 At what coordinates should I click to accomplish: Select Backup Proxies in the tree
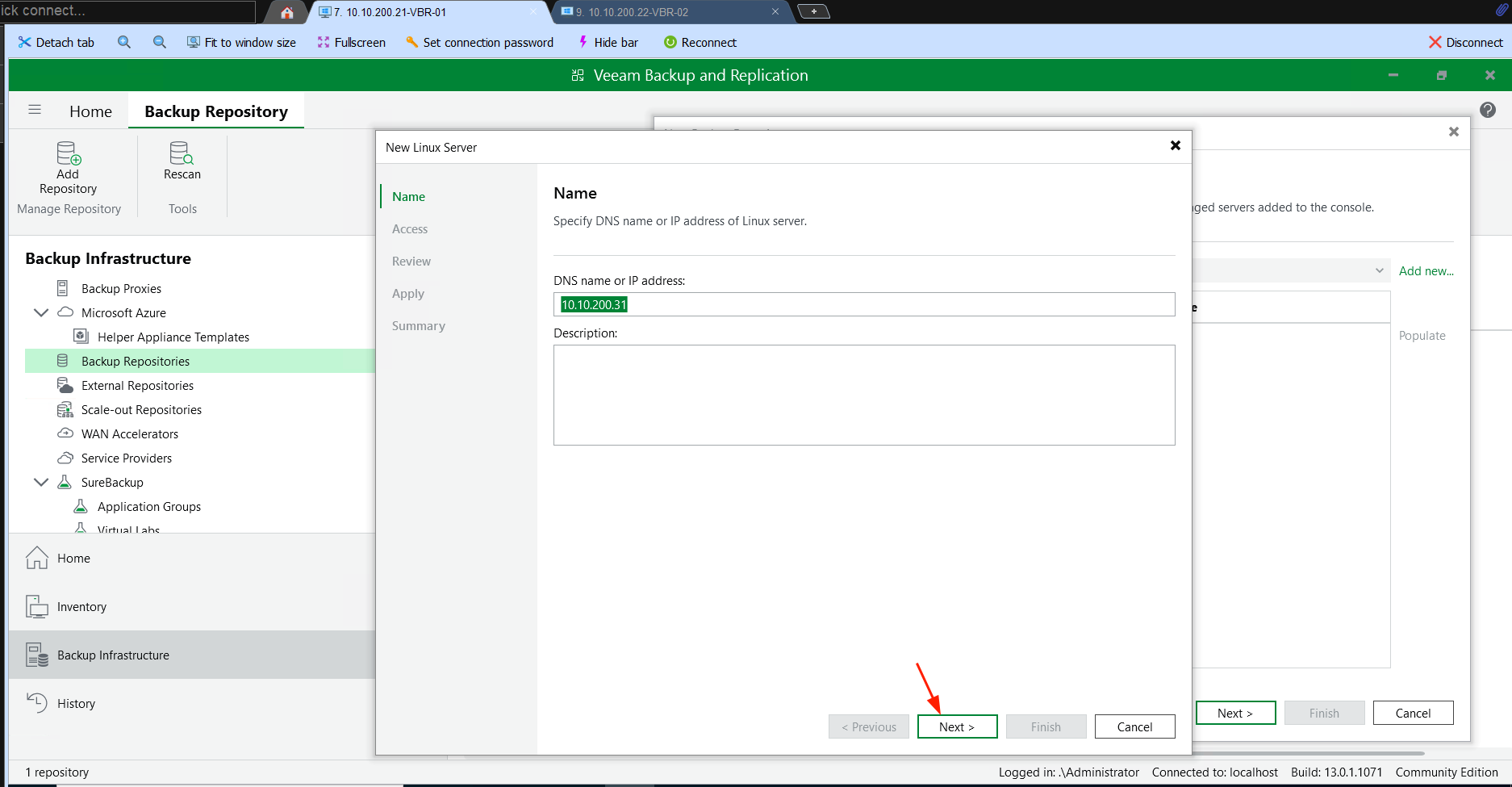point(121,288)
